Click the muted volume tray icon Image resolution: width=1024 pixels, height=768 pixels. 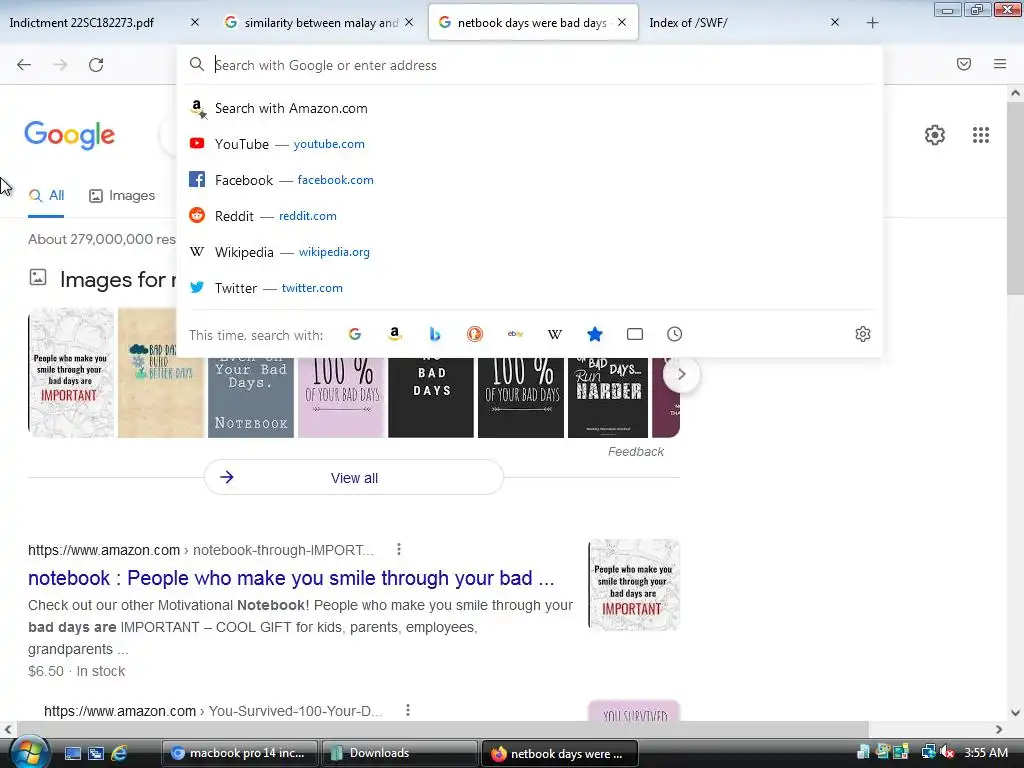click(948, 753)
